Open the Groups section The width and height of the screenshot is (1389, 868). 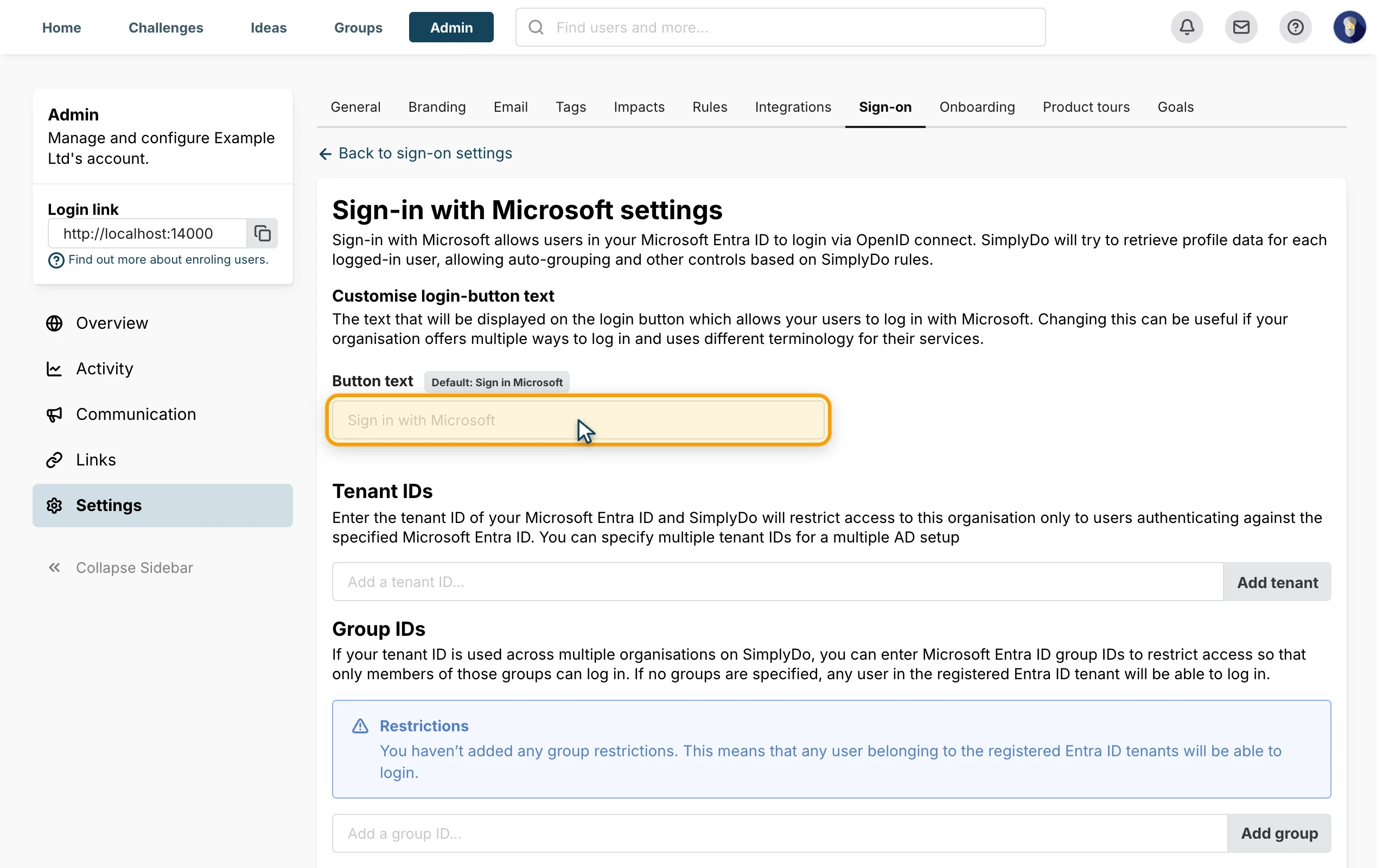358,28
